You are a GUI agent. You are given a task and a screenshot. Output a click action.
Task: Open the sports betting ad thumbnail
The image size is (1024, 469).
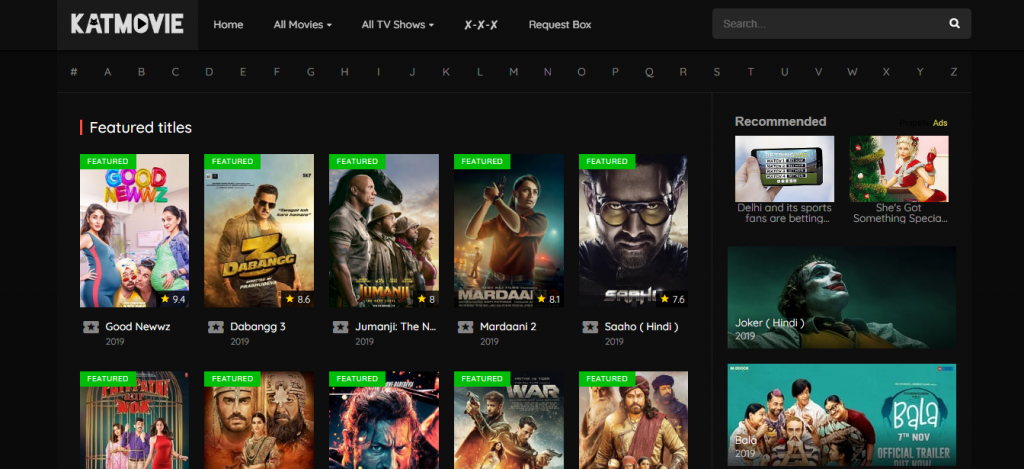point(784,169)
